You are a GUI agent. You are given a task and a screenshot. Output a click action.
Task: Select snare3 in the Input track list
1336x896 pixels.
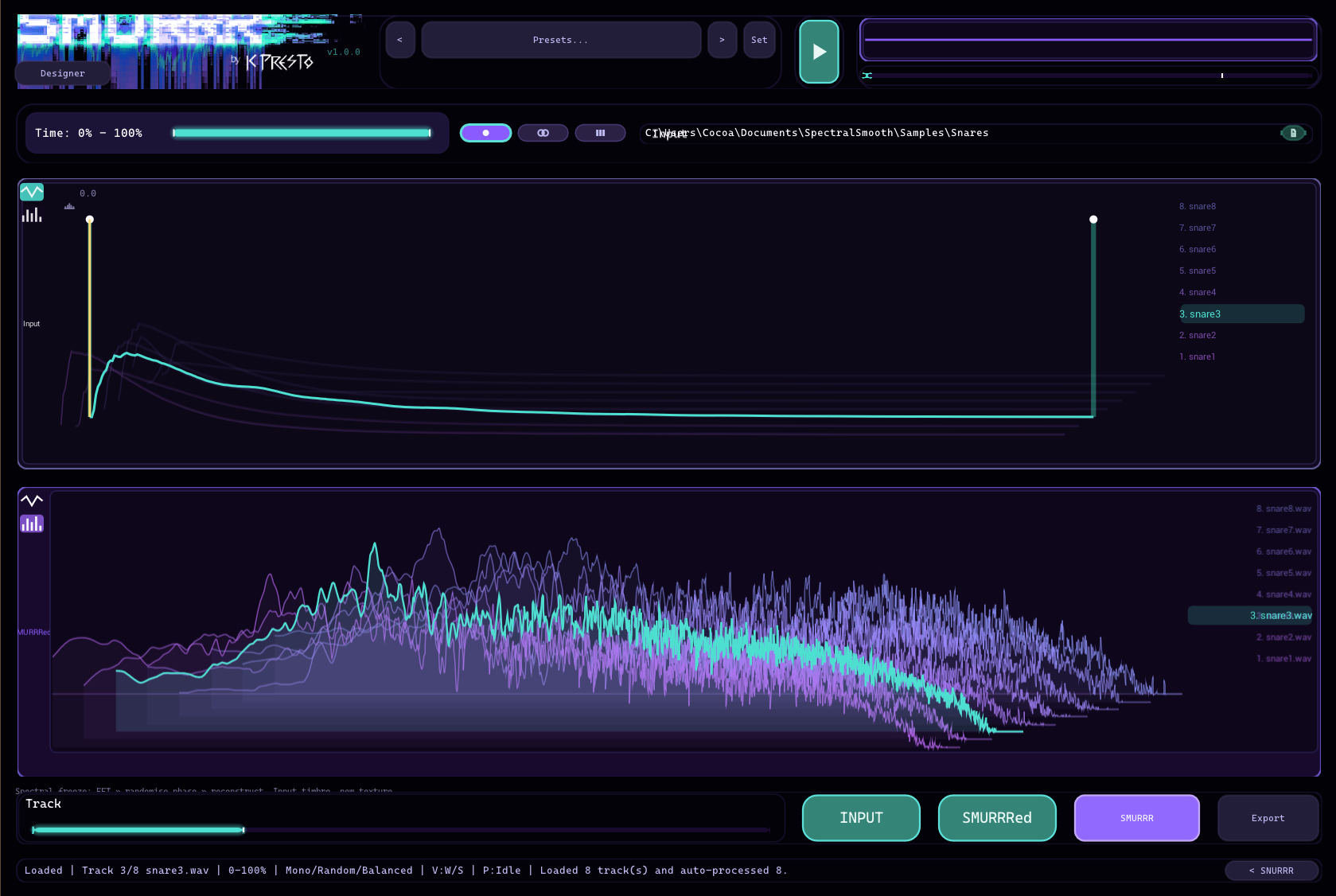[x=1241, y=314]
